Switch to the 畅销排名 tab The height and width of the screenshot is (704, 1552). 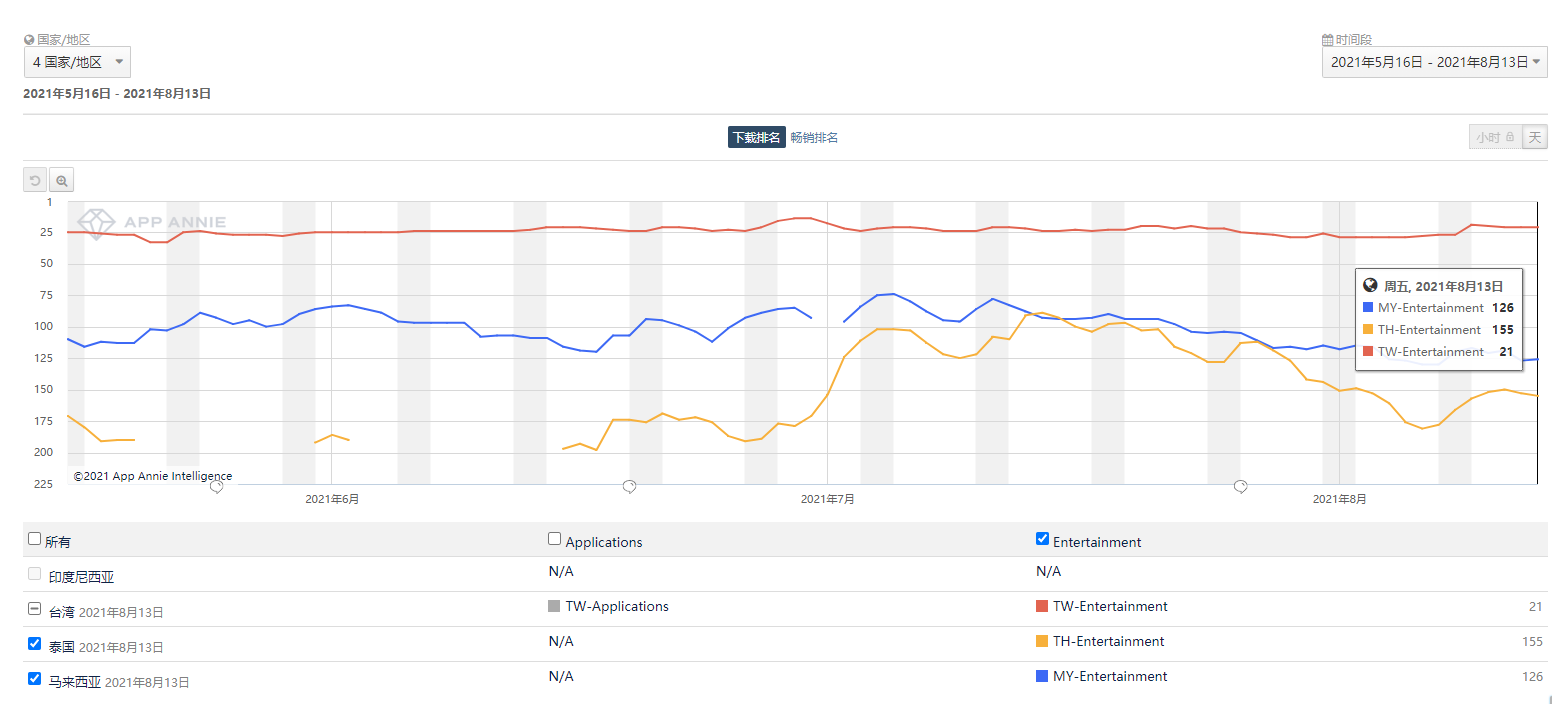pyautogui.click(x=814, y=138)
